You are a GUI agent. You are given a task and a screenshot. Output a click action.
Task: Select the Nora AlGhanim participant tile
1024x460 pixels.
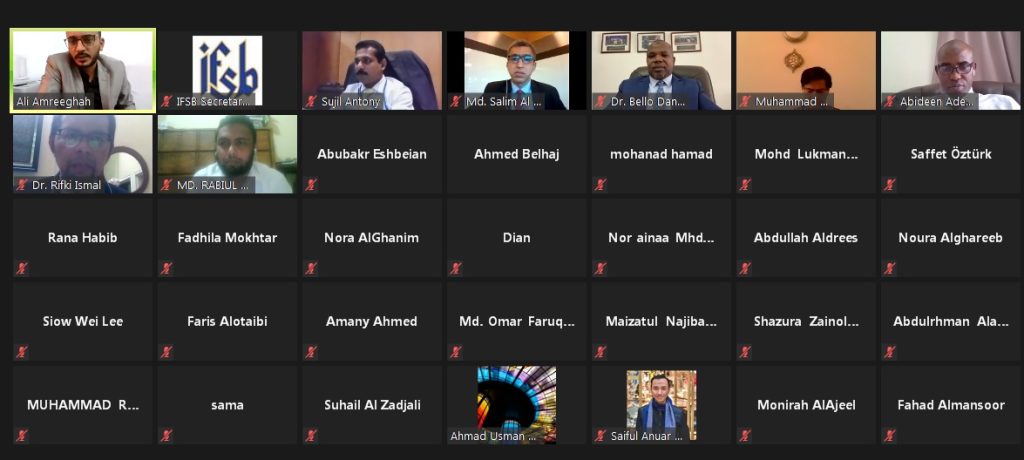[x=372, y=237]
